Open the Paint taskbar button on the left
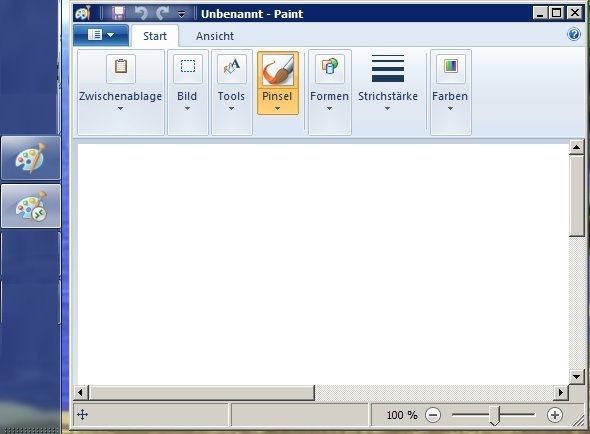The width and height of the screenshot is (590, 434). tap(31, 158)
